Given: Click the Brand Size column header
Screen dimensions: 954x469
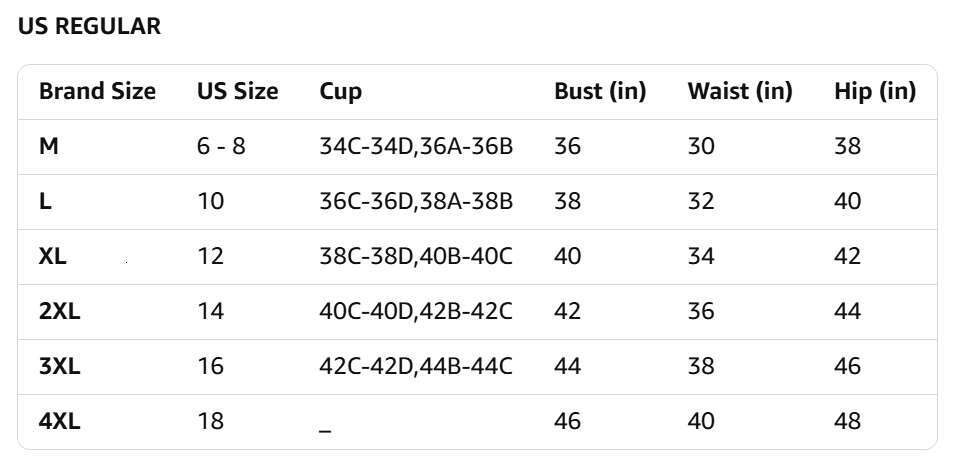Looking at the screenshot, I should 97,92.
